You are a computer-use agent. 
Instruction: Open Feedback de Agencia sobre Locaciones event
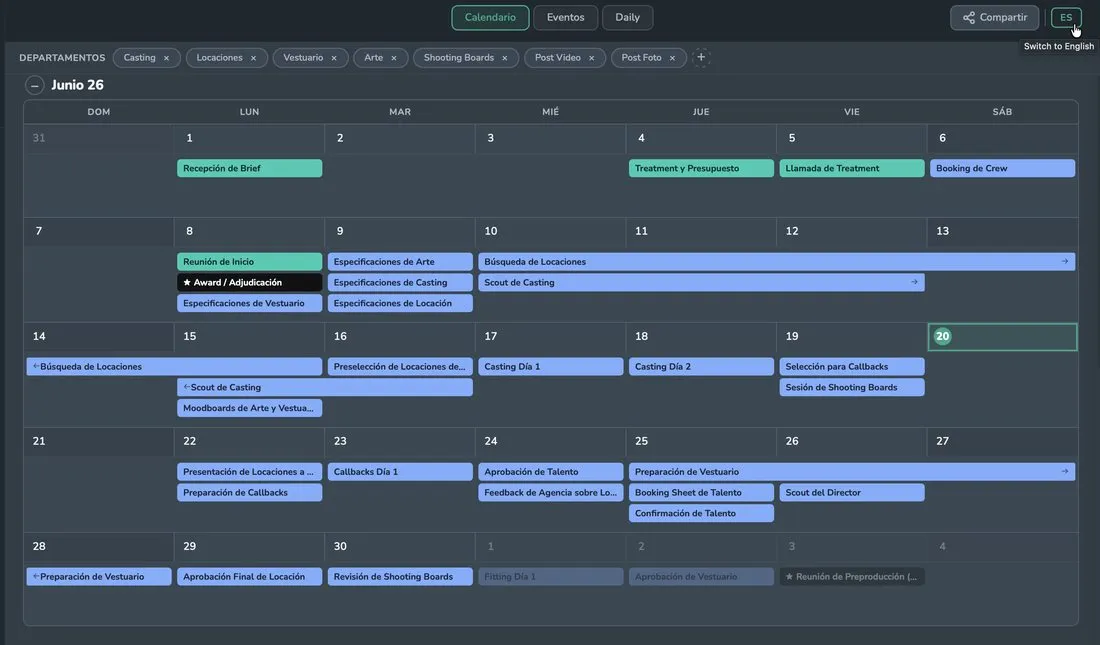point(551,493)
